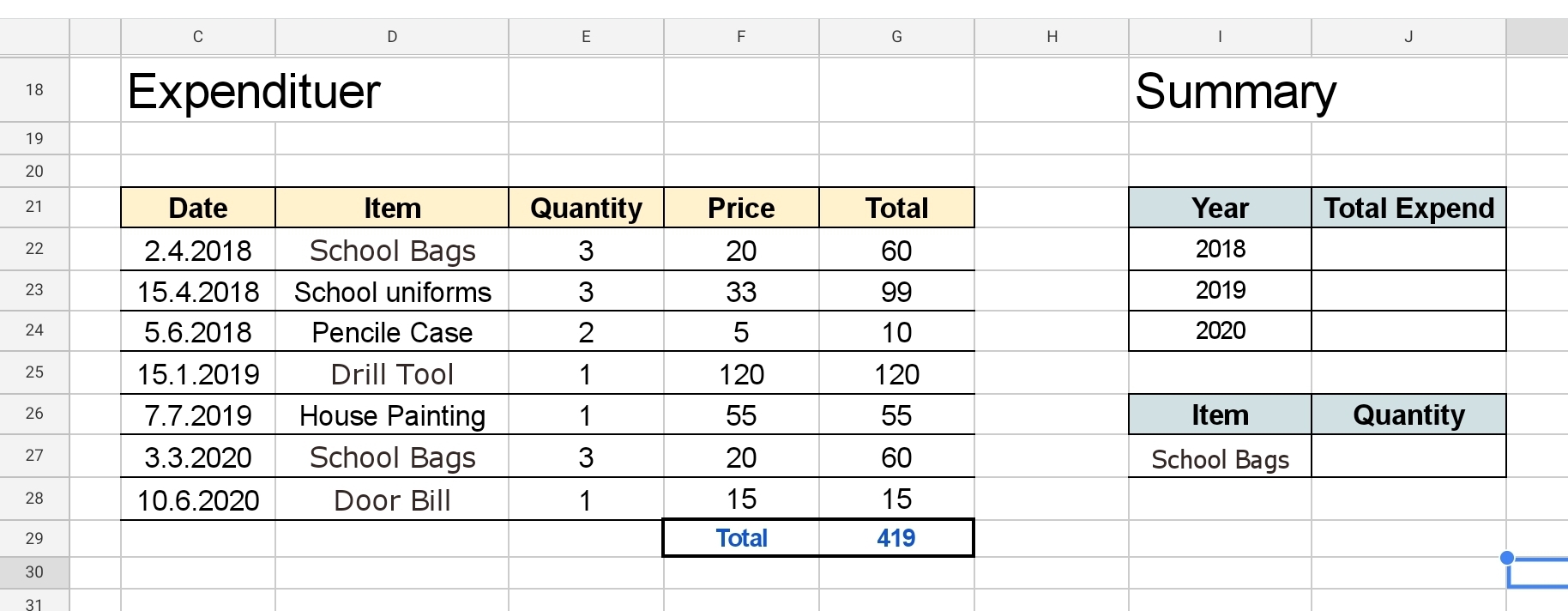Click row 29 header

[x=34, y=539]
